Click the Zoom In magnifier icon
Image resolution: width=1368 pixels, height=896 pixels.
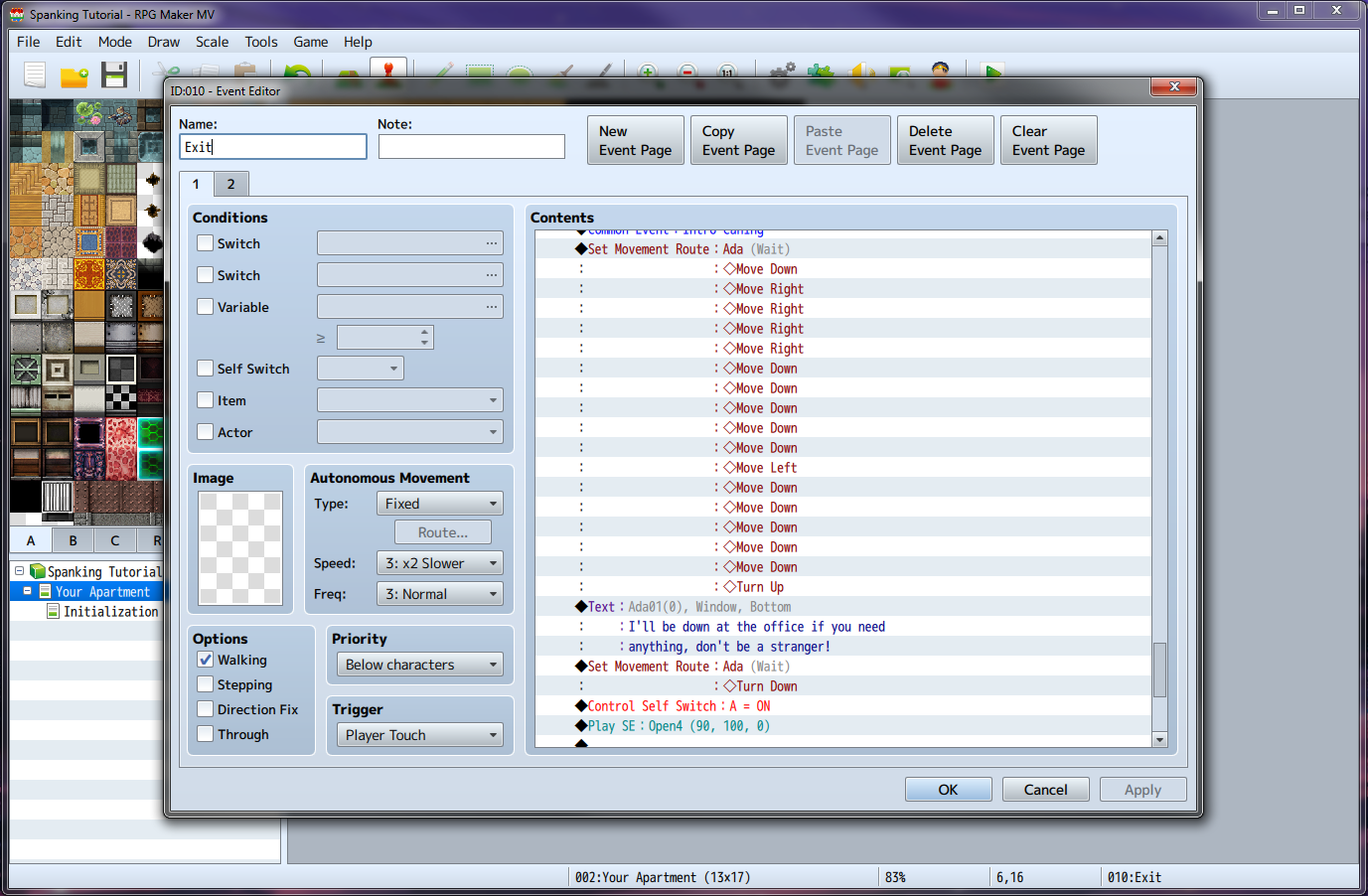648,72
